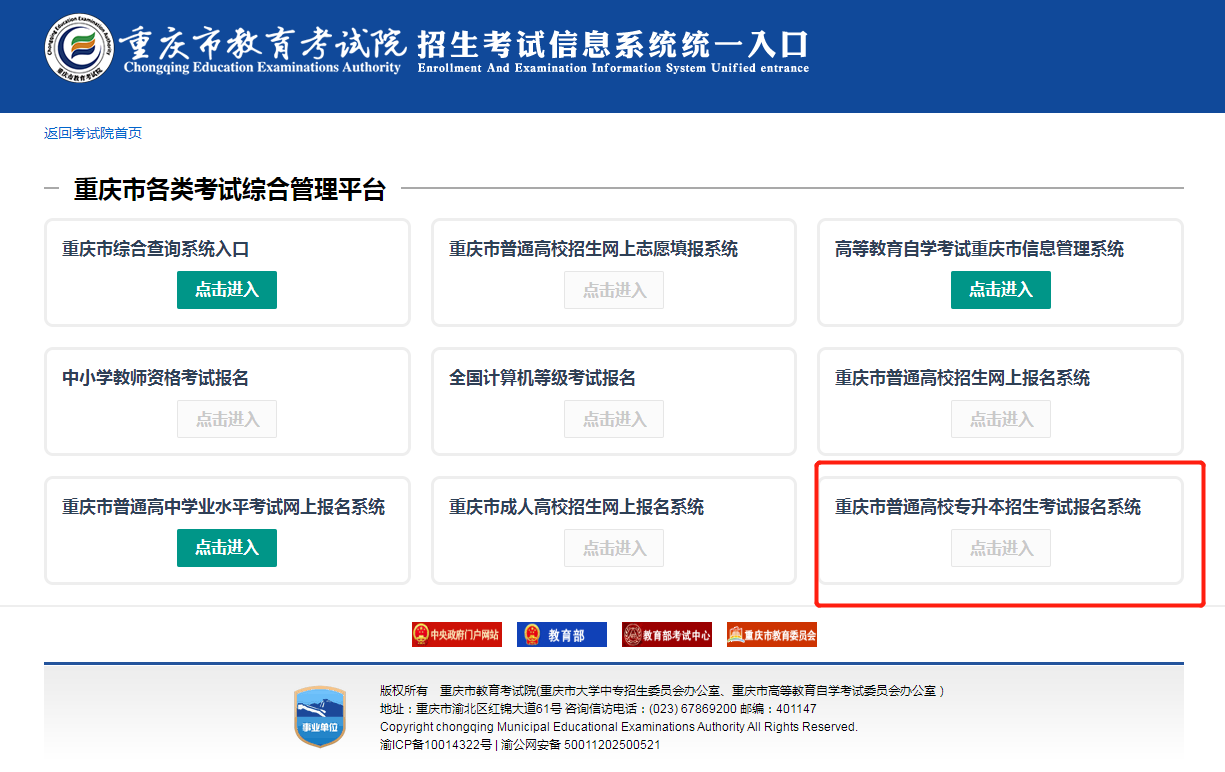Click the Chongqing Education Examinations Authority round logo
The height and width of the screenshot is (772, 1225).
(x=79, y=47)
